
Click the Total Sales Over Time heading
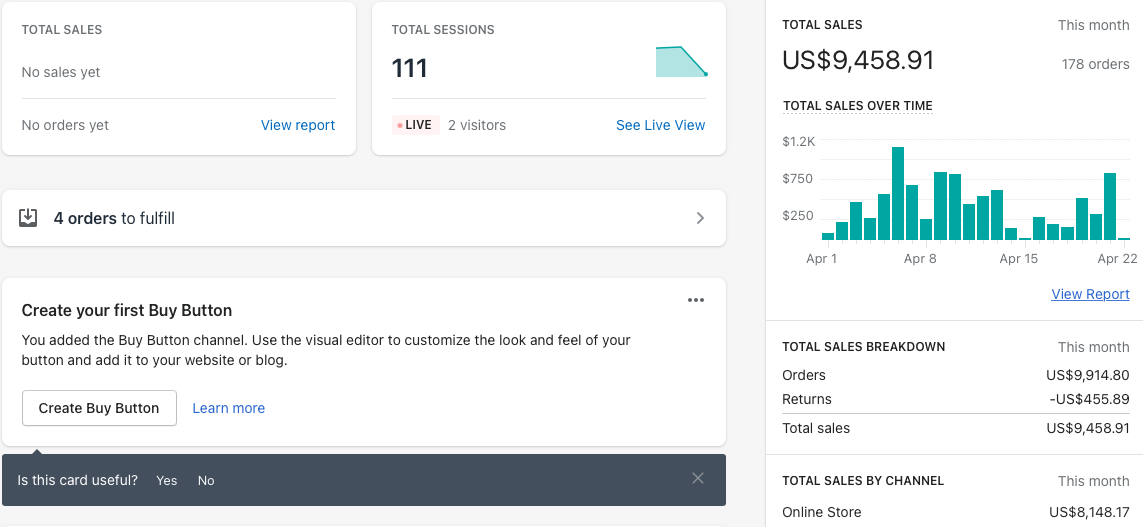tap(857, 106)
